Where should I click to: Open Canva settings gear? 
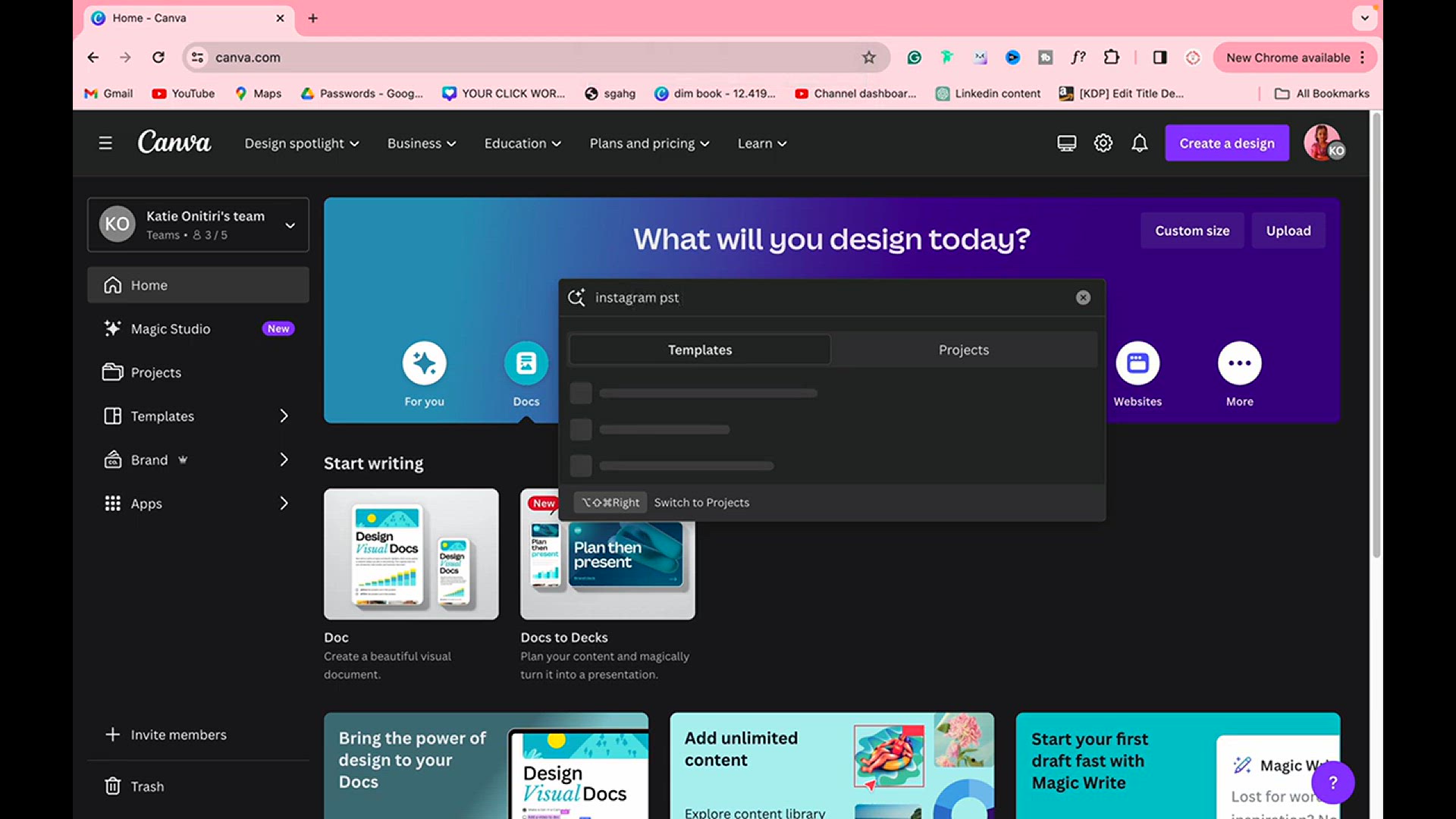tap(1103, 143)
